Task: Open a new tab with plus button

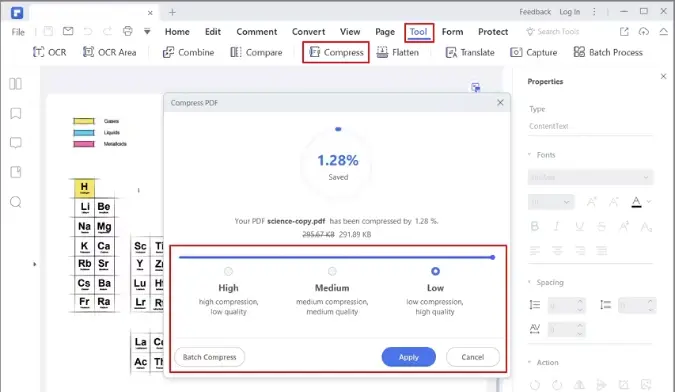Action: (x=172, y=12)
